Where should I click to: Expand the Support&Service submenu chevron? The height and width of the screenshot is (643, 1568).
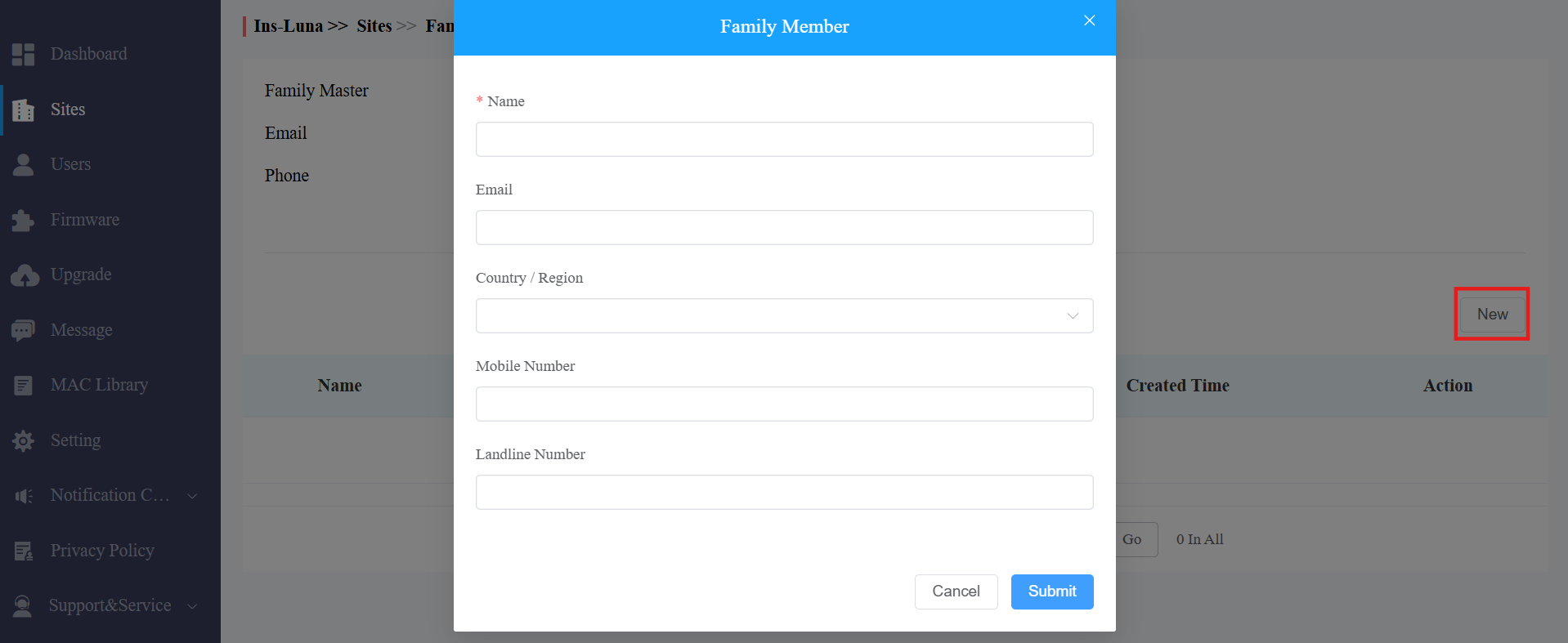click(x=192, y=606)
